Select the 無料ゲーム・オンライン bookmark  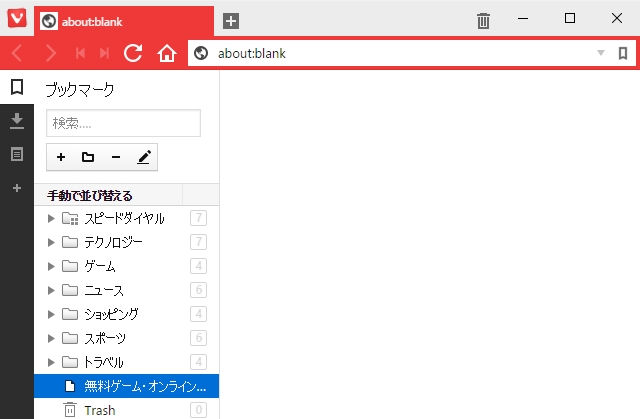[x=127, y=386]
